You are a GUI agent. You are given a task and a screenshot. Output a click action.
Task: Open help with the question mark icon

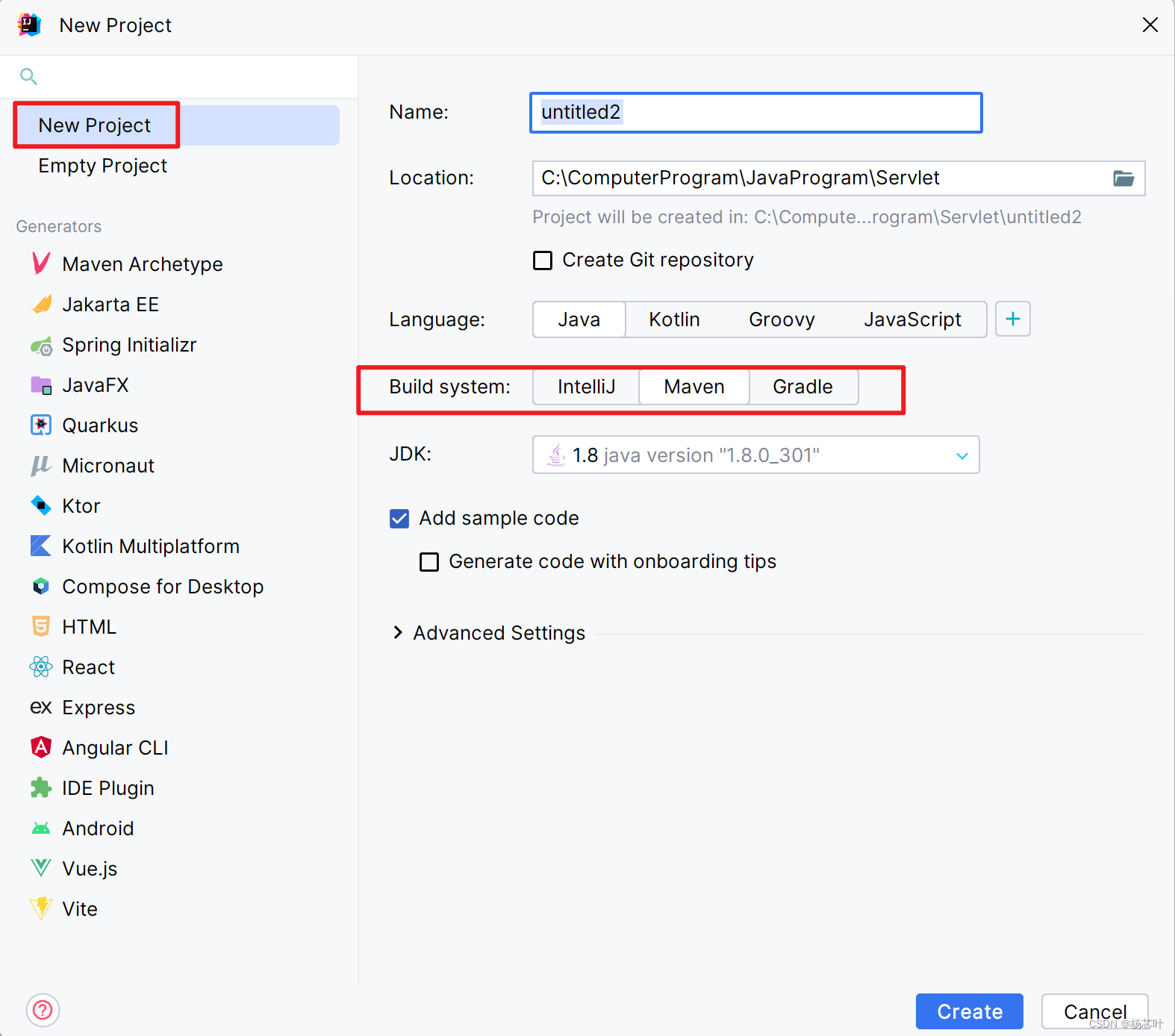click(43, 1010)
